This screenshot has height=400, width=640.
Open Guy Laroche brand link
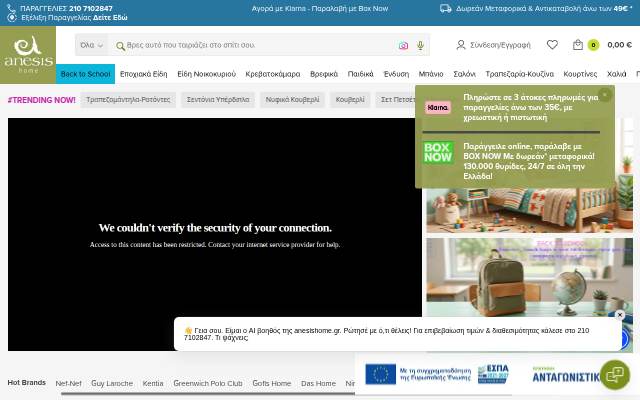(x=112, y=383)
